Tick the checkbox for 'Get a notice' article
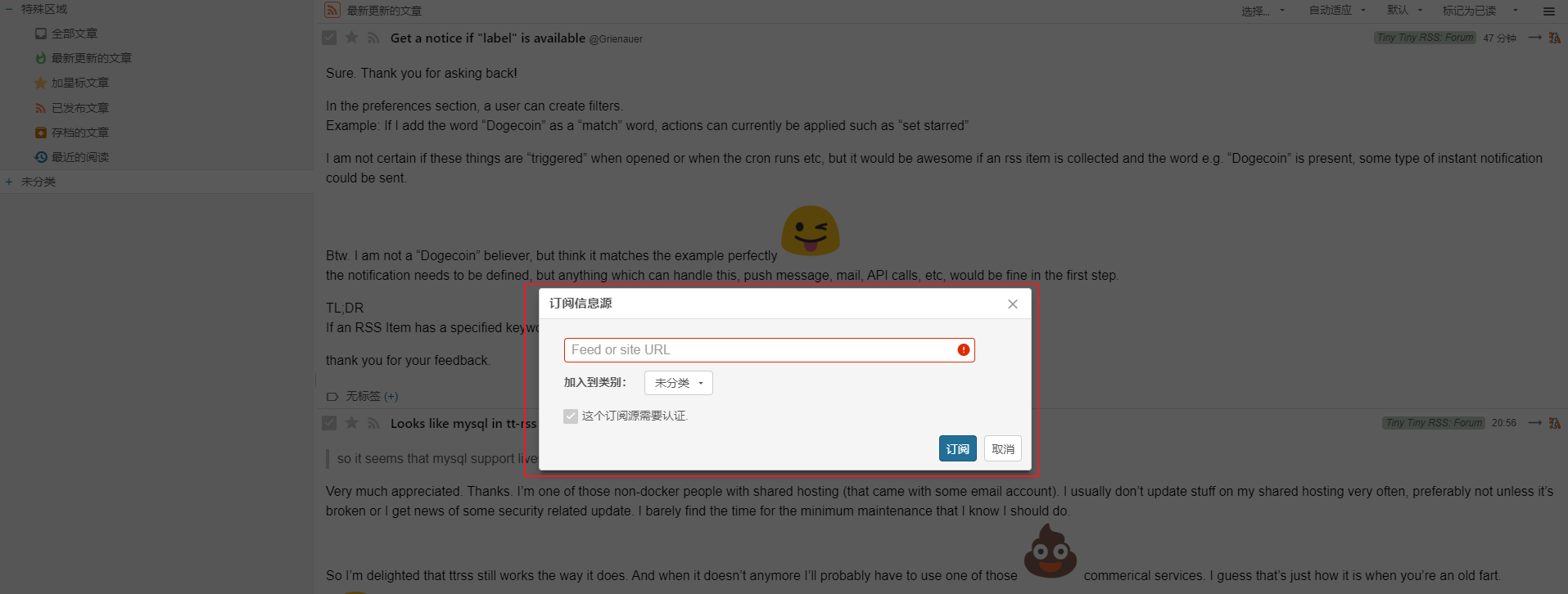The height and width of the screenshot is (594, 1568). coord(329,38)
